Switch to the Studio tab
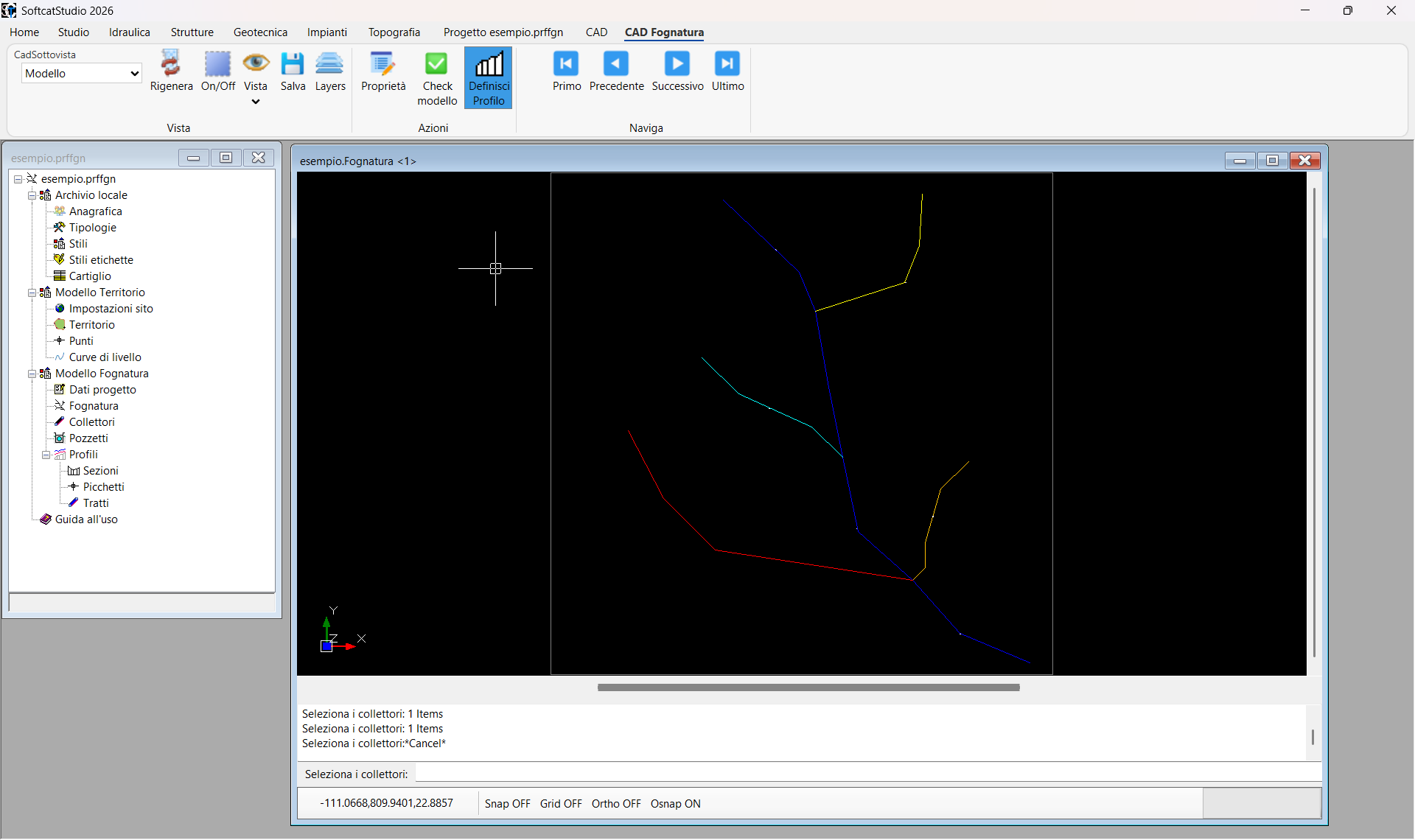This screenshot has width=1415, height=840. pos(74,32)
